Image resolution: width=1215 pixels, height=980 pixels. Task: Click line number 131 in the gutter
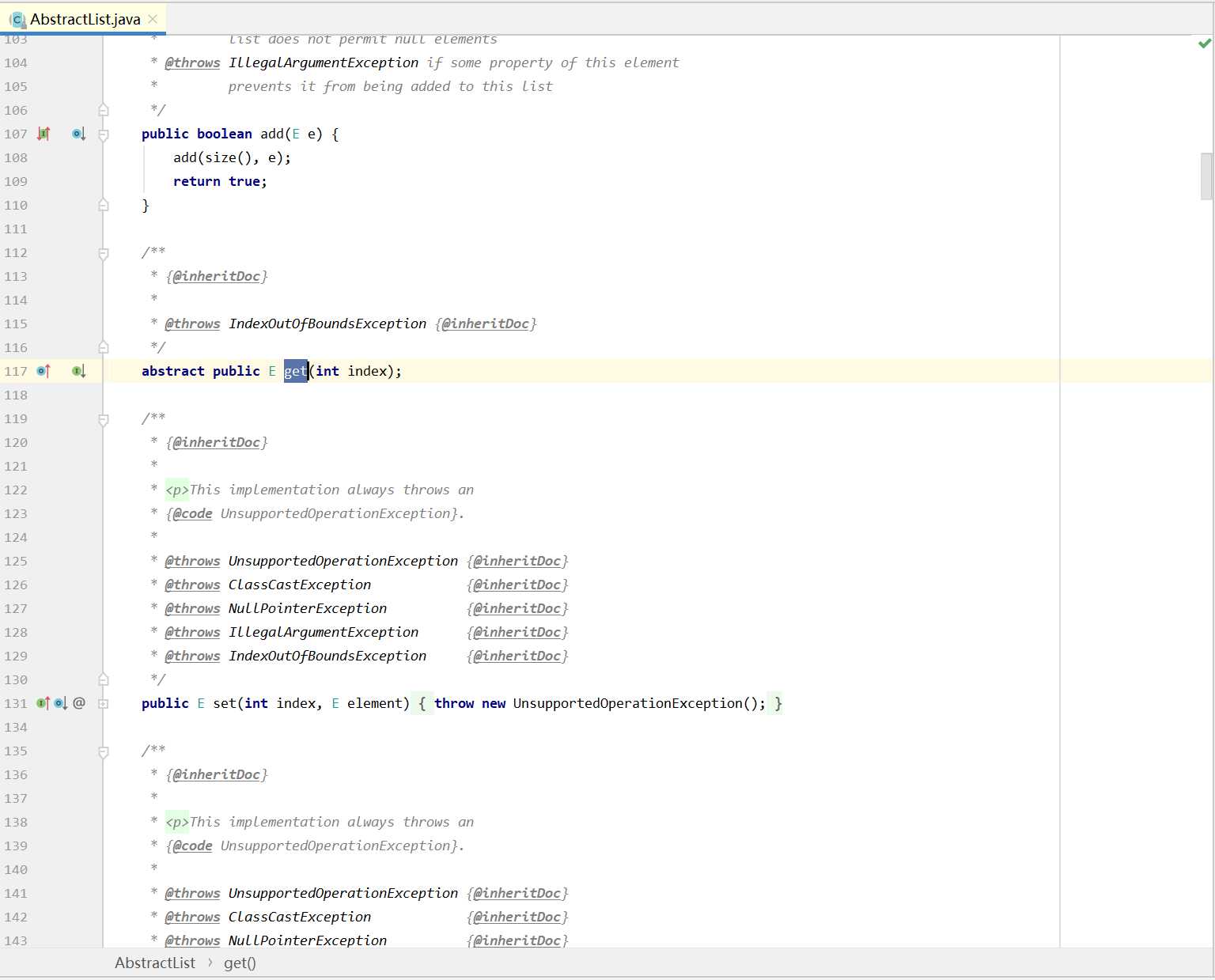pos(16,703)
